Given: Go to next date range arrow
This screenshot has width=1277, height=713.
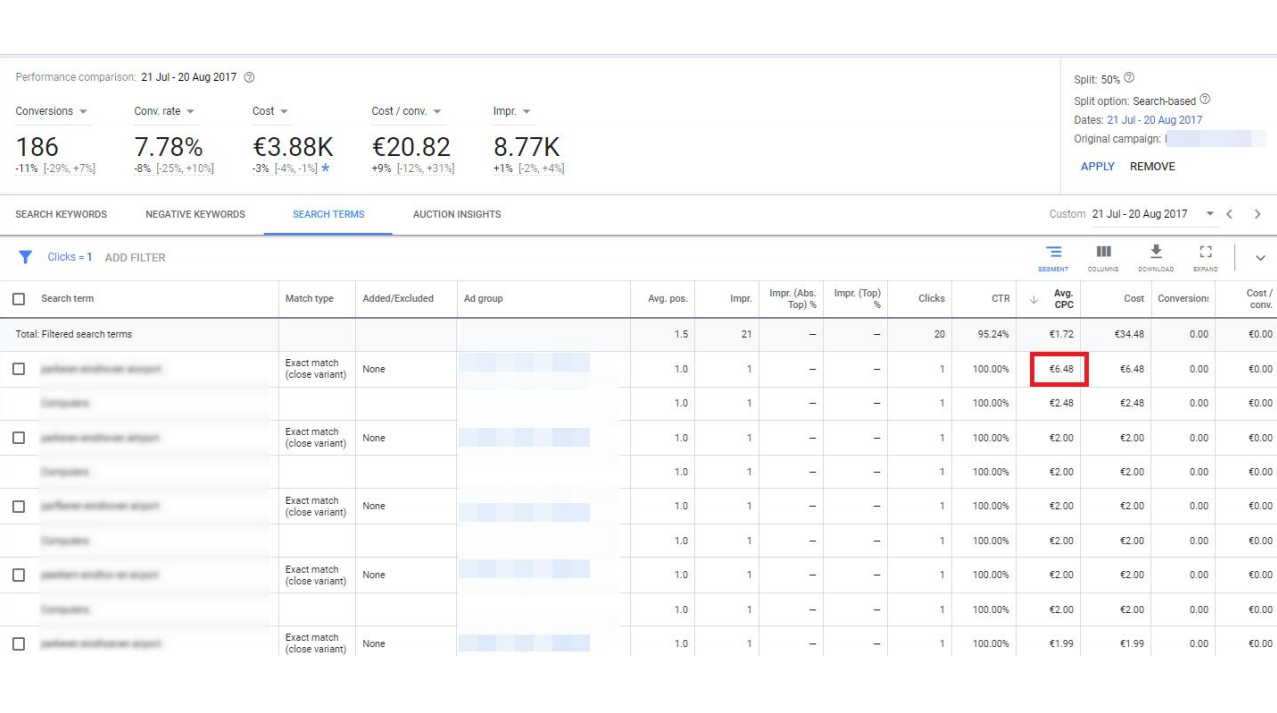Looking at the screenshot, I should click(1257, 214).
